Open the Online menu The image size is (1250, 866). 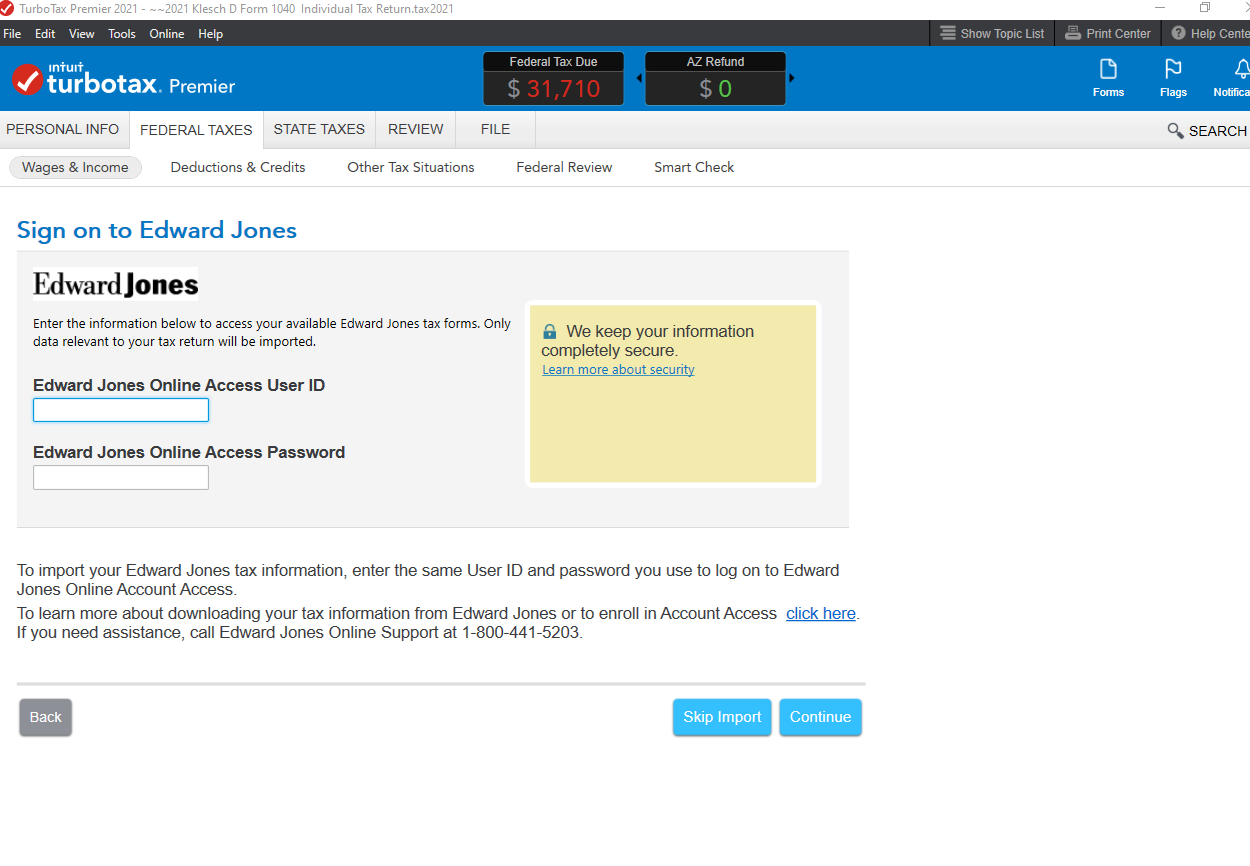(167, 33)
